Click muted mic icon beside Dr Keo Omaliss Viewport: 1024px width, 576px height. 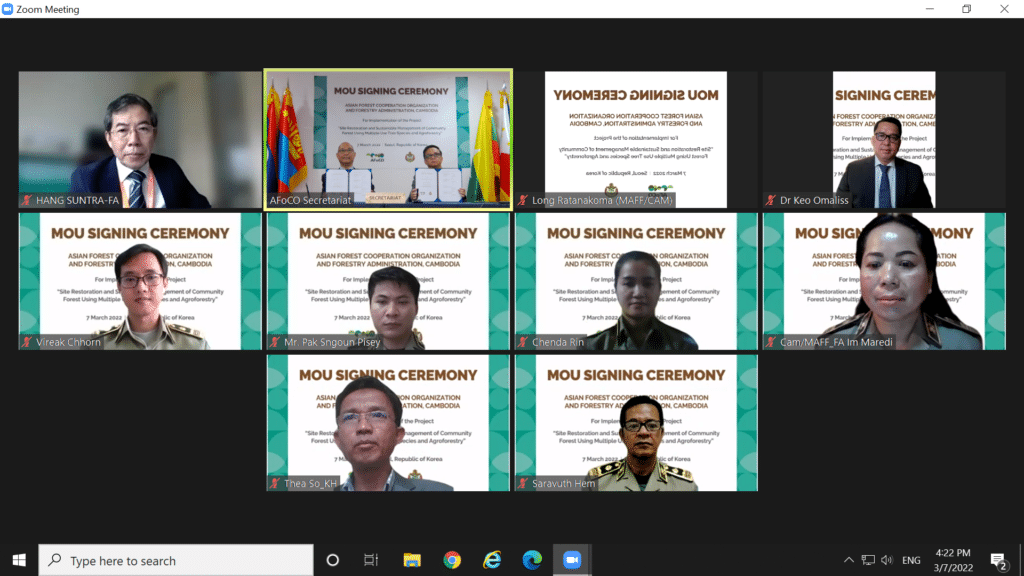click(771, 200)
